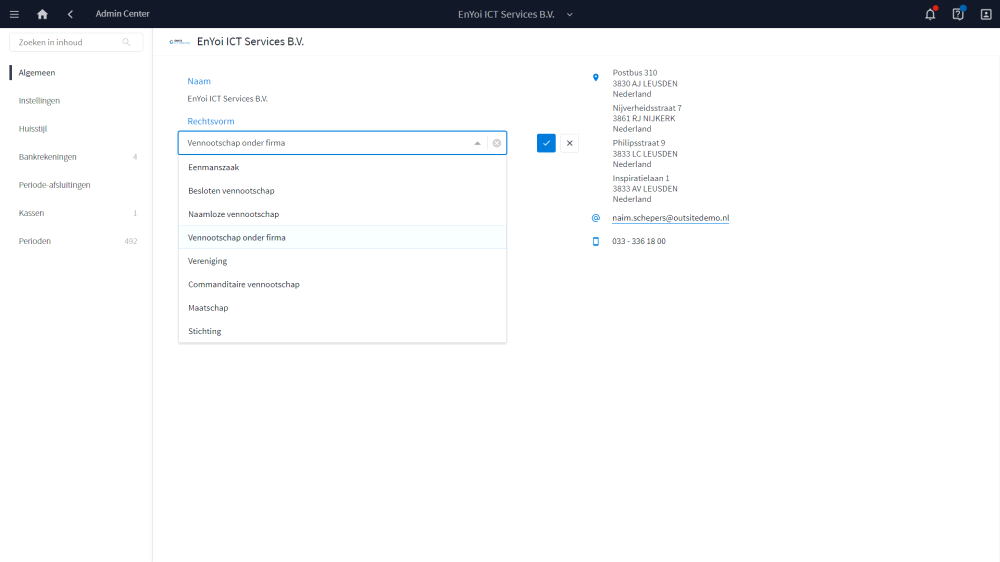Clear the Rechtsvorm field selection
This screenshot has width=1000, height=562.
[x=497, y=143]
